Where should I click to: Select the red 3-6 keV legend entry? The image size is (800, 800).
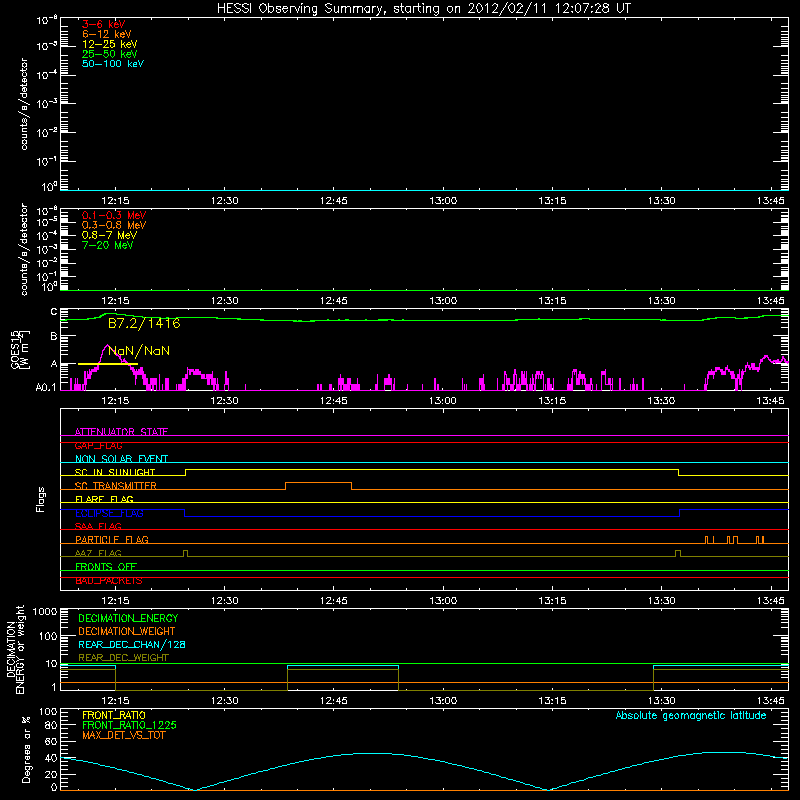coord(104,24)
